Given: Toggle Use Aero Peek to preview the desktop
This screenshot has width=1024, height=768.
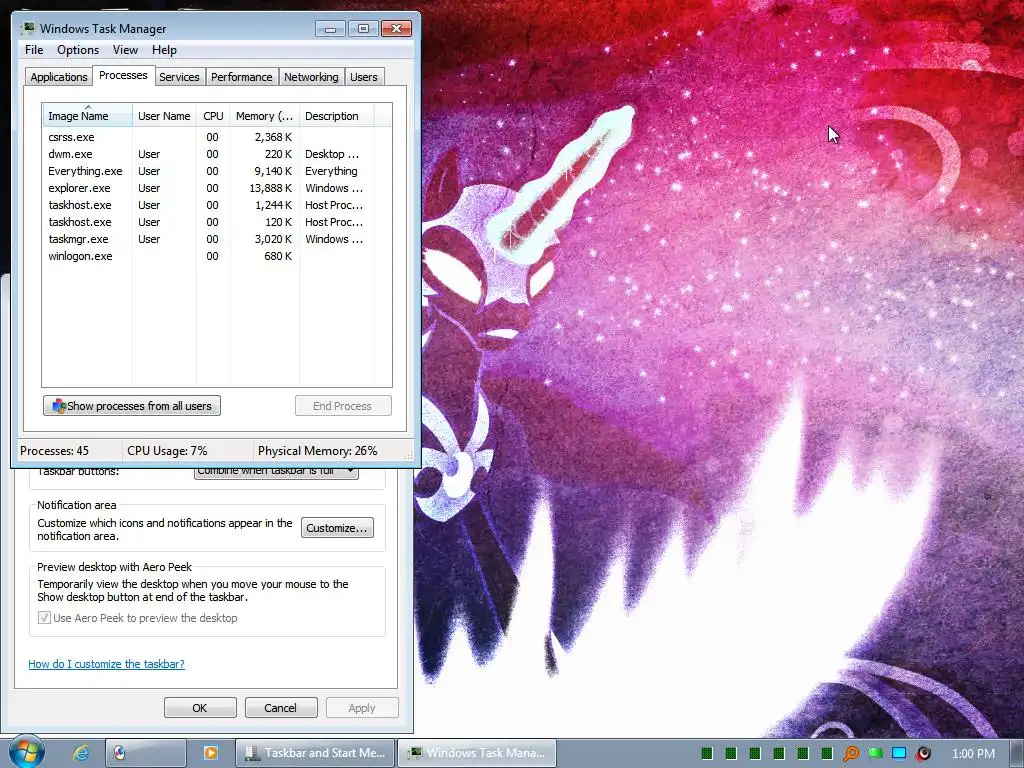Looking at the screenshot, I should (44, 618).
